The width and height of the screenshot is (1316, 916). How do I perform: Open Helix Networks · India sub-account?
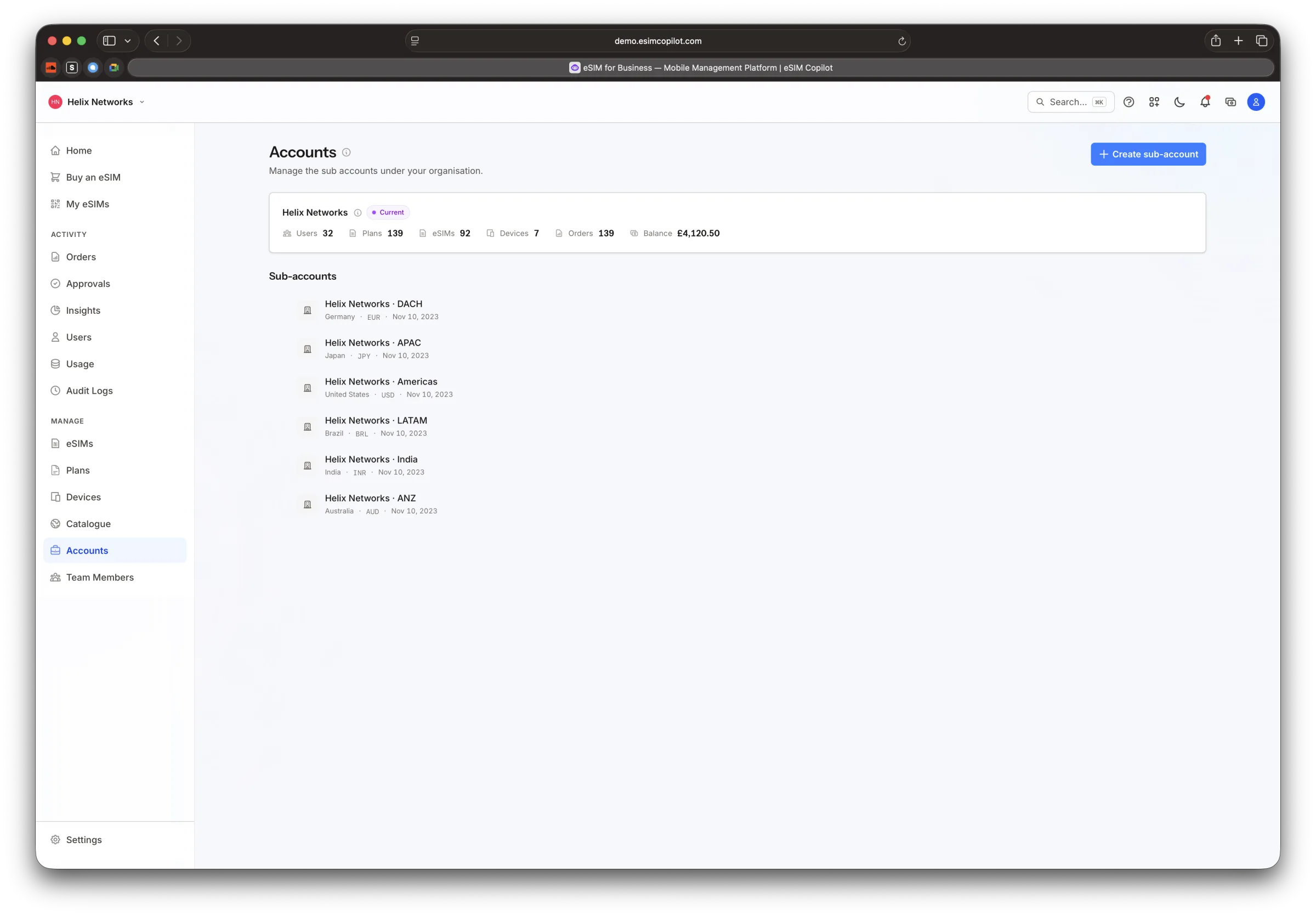[x=371, y=460]
